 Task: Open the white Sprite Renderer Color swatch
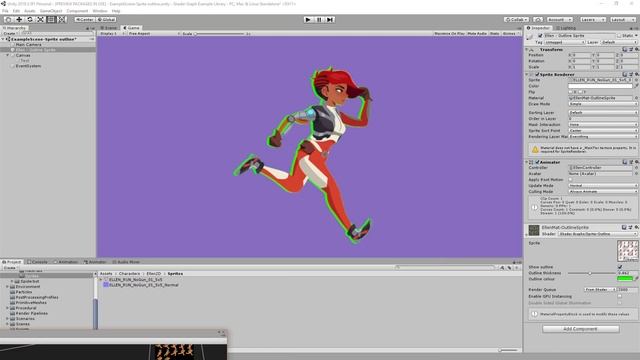click(x=600, y=86)
